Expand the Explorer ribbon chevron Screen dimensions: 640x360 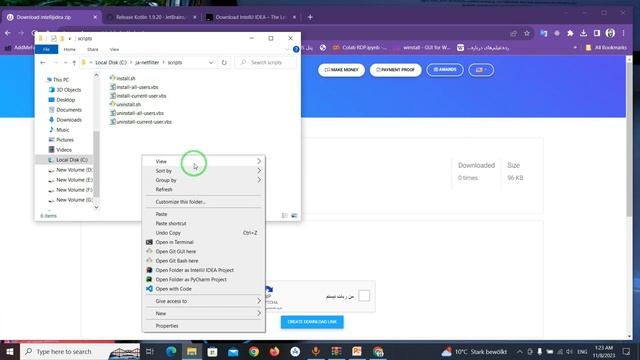pos(287,49)
